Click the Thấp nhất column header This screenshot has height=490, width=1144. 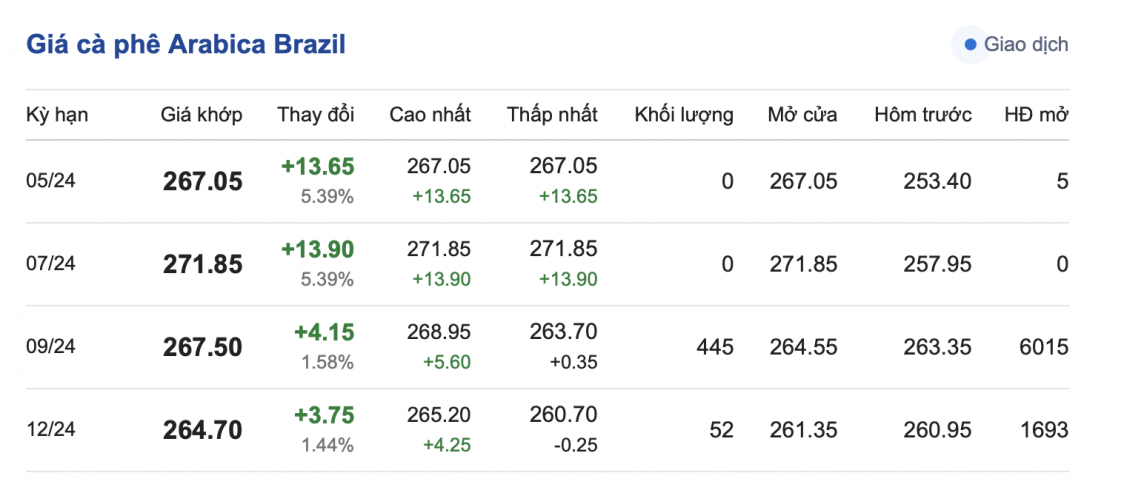pyautogui.click(x=552, y=115)
